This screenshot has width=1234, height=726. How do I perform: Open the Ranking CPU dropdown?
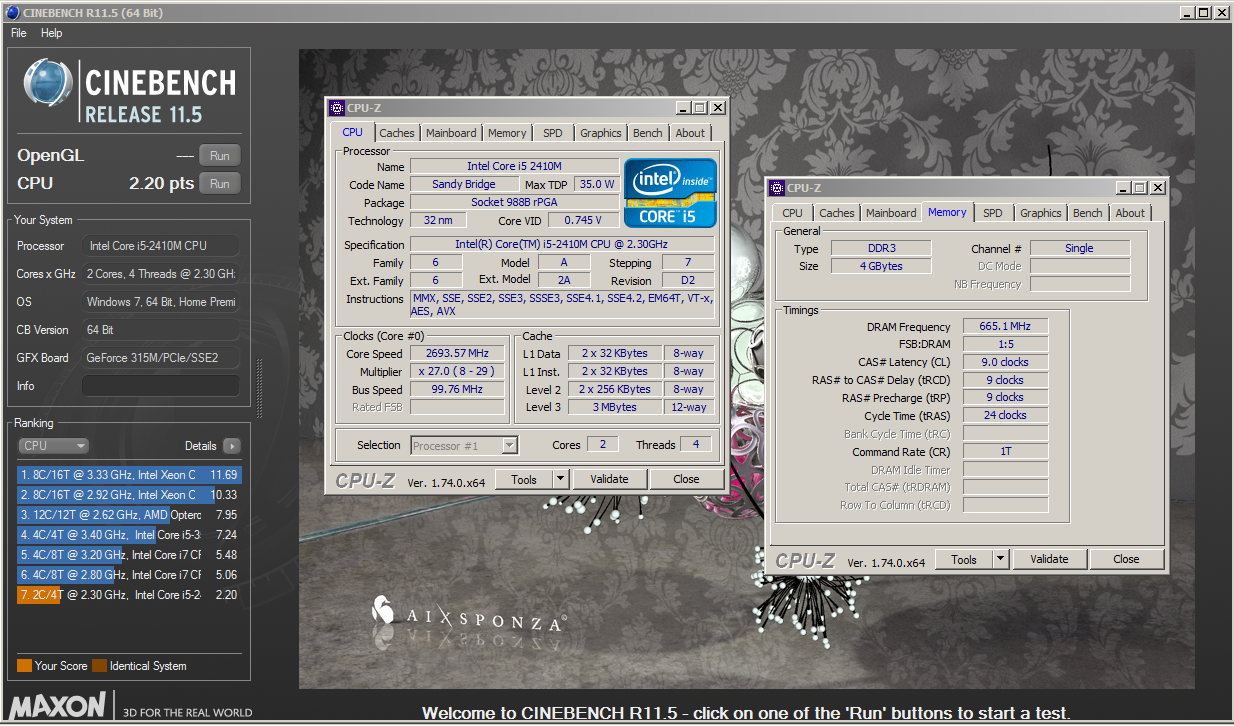pos(54,446)
